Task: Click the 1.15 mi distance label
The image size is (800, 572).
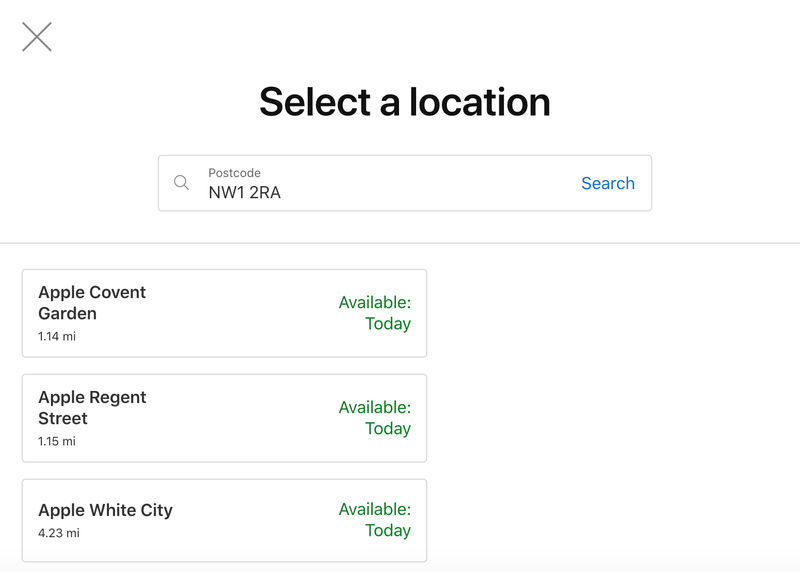Action: (x=57, y=441)
